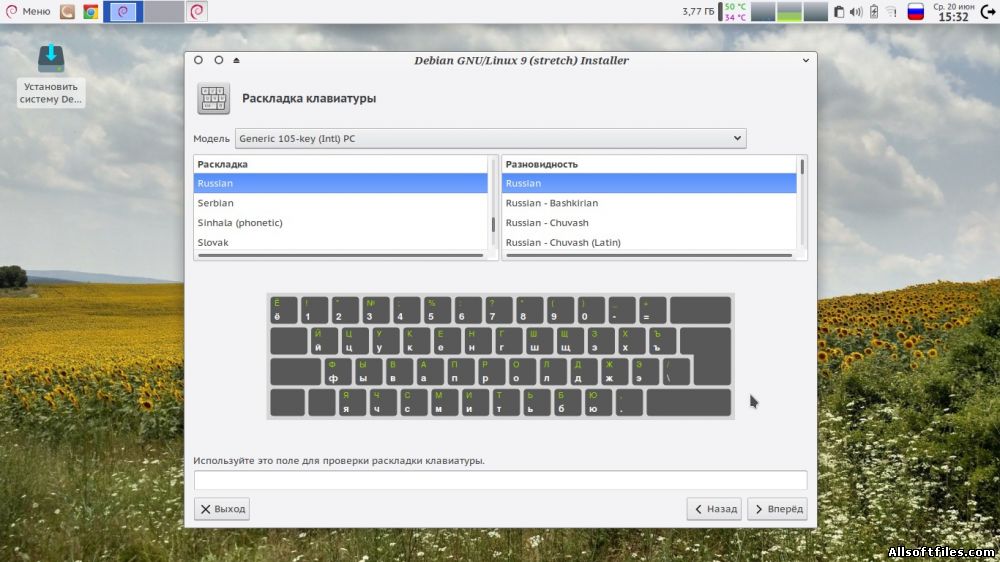Select Sinhala (phonetic) layout
Image resolution: width=1000 pixels, height=562 pixels.
coord(341,223)
